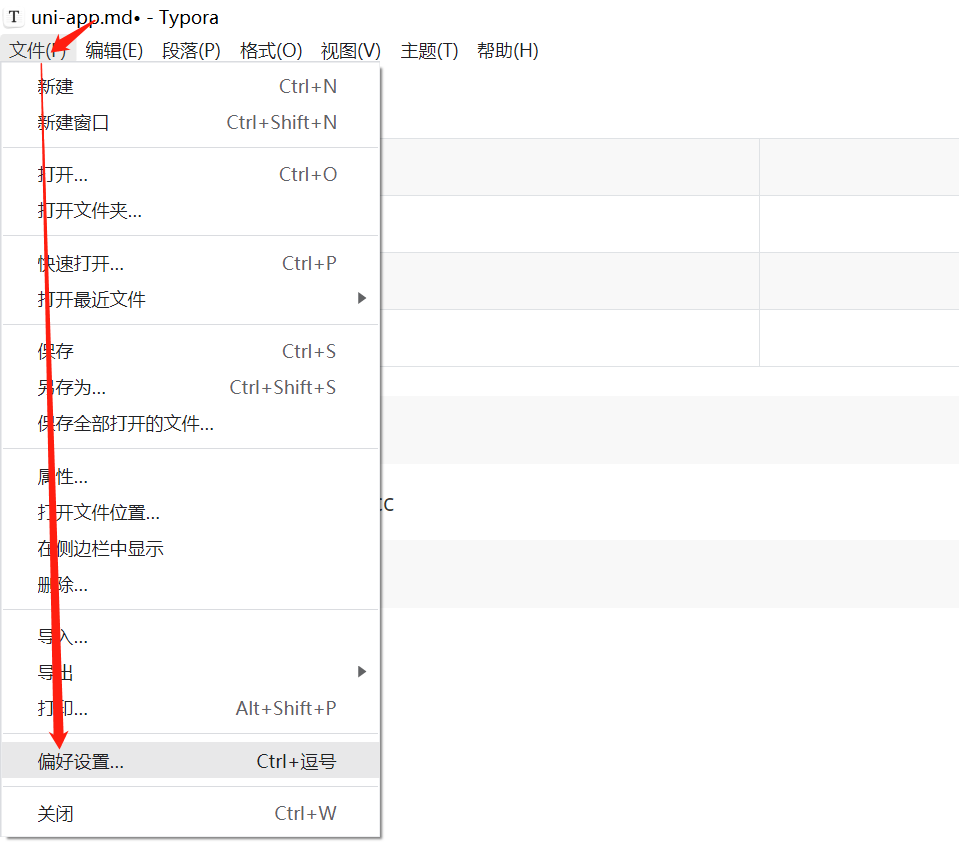Screen dimensions: 959x842
Task: Select 保存全部打开的文件...
Action: [191, 423]
